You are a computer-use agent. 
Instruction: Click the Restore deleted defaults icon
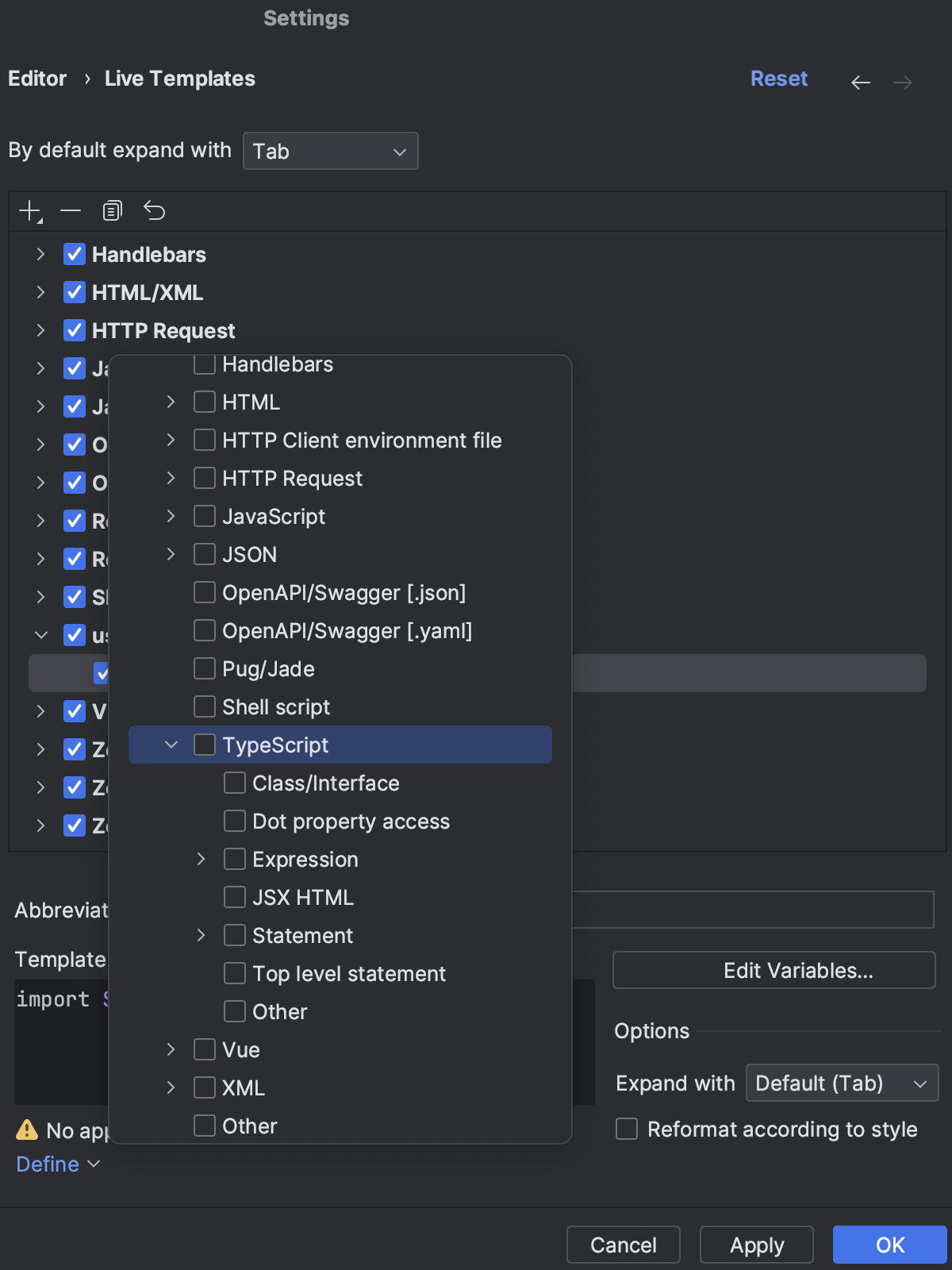point(154,211)
